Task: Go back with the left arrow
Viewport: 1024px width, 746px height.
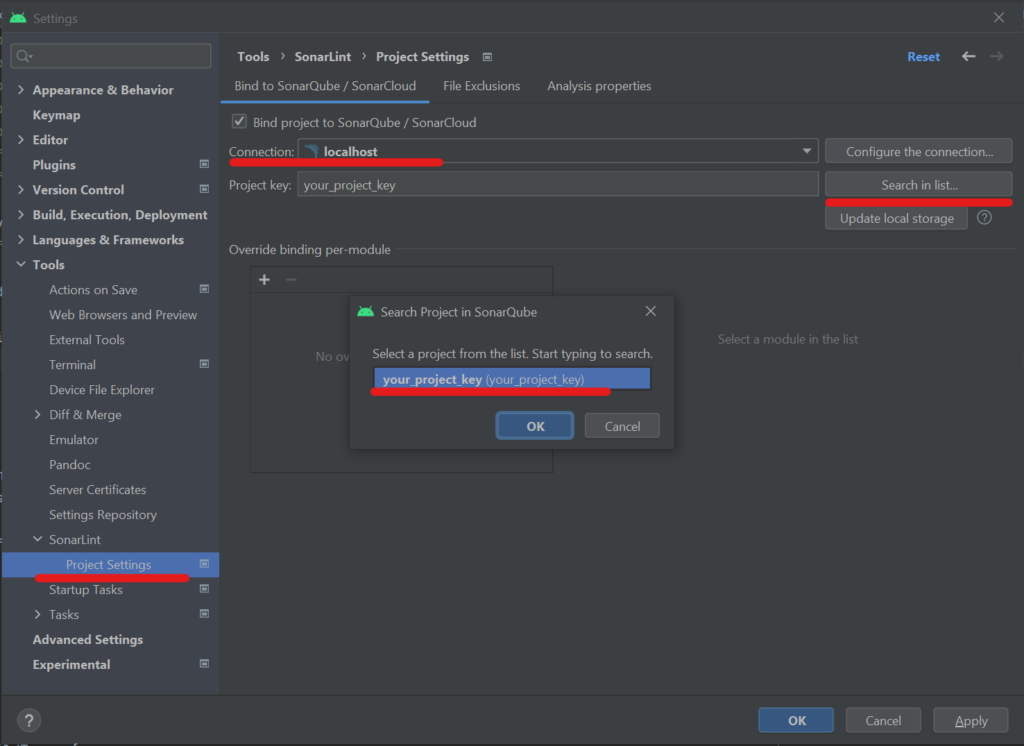Action: tap(968, 57)
